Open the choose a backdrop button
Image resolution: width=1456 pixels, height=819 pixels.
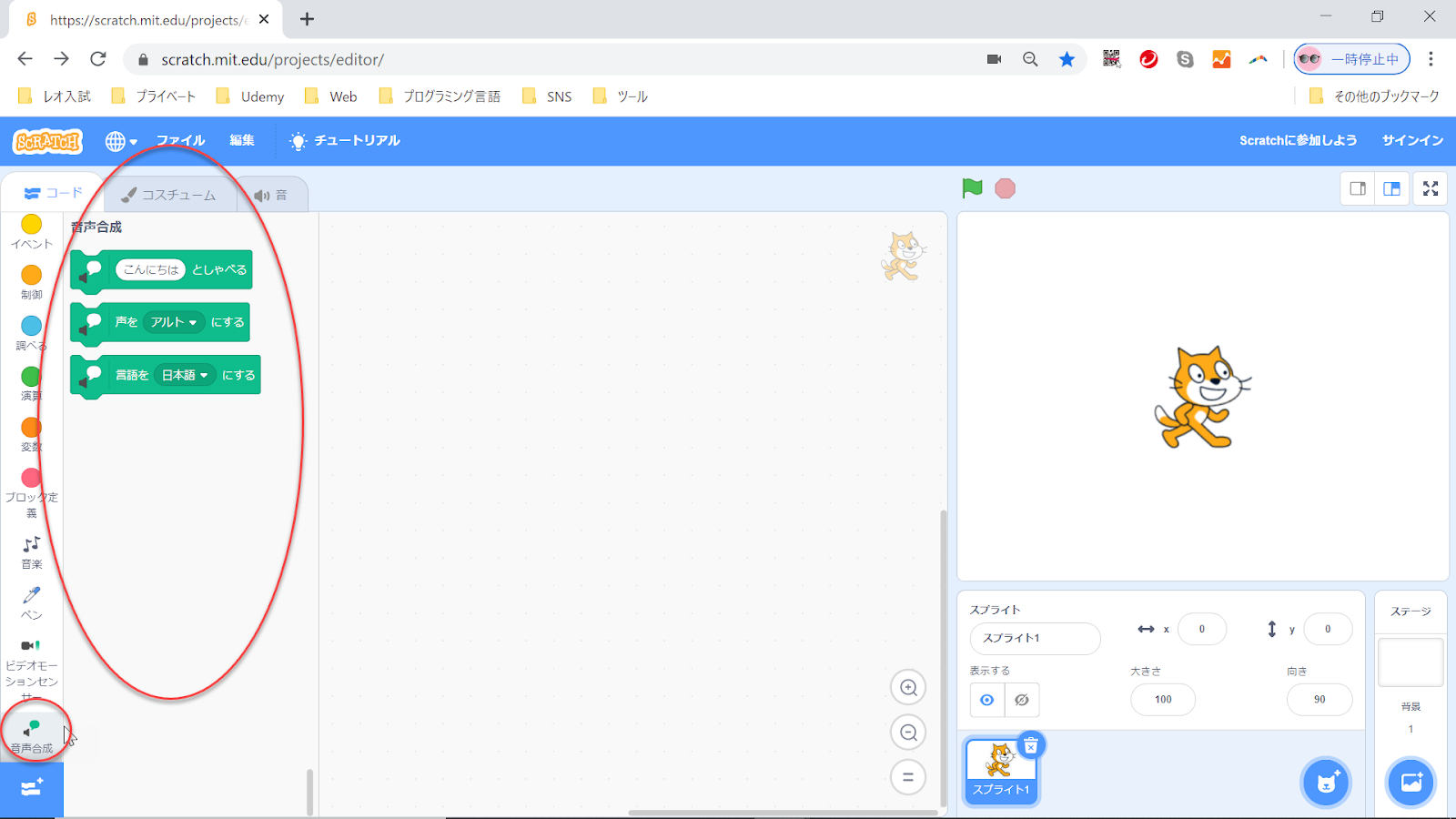[1410, 783]
